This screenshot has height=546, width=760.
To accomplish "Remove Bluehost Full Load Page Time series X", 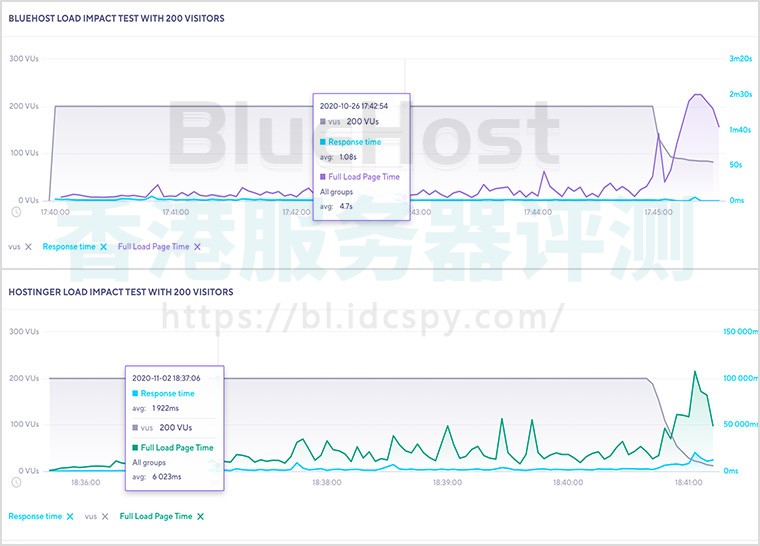I will [x=197, y=246].
